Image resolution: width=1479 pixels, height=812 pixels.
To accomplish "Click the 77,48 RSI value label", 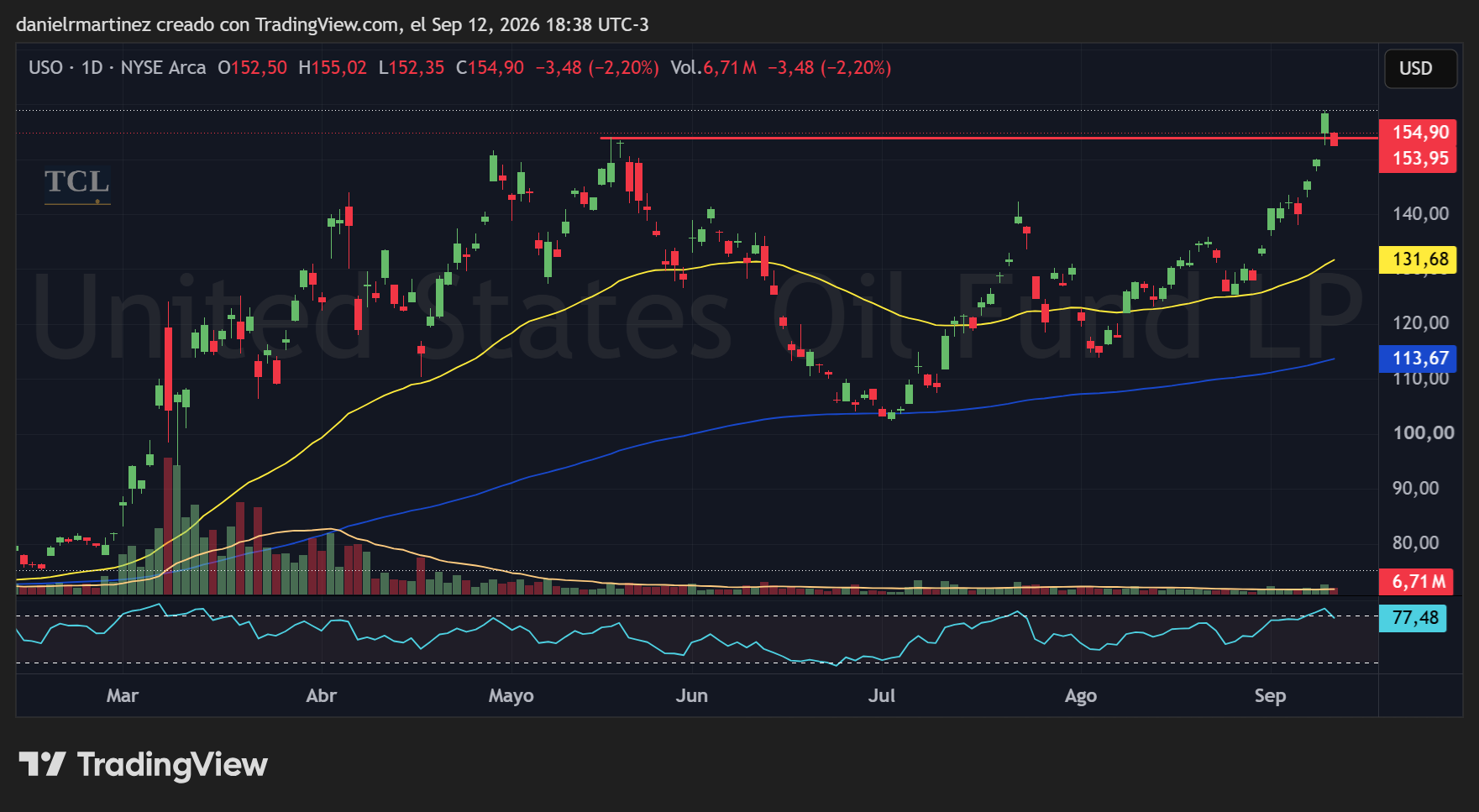I will [1414, 618].
